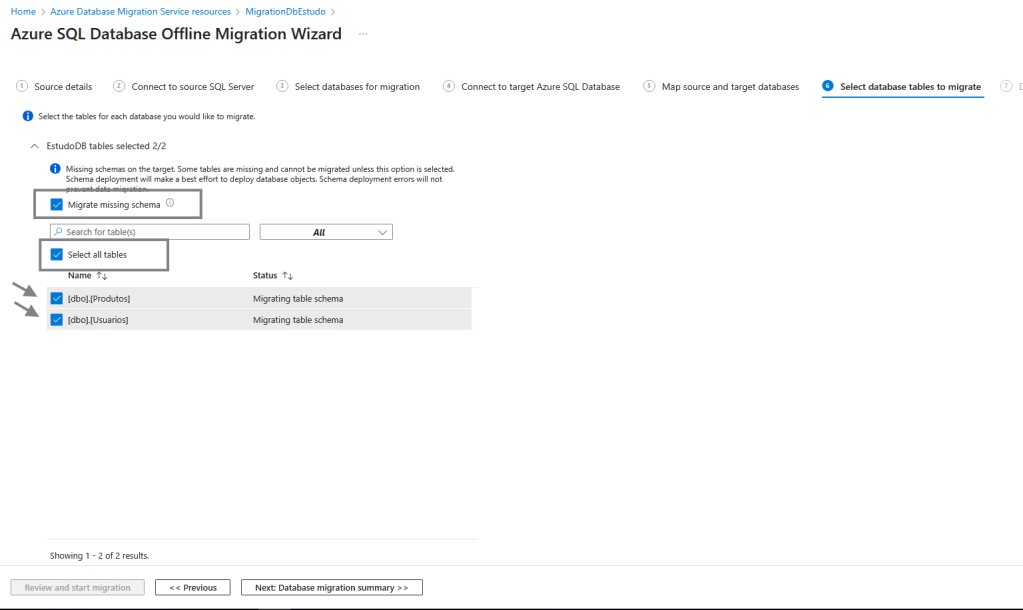This screenshot has width=1023, height=610.
Task: Click the Status column sort arrows icon
Action: point(288,275)
